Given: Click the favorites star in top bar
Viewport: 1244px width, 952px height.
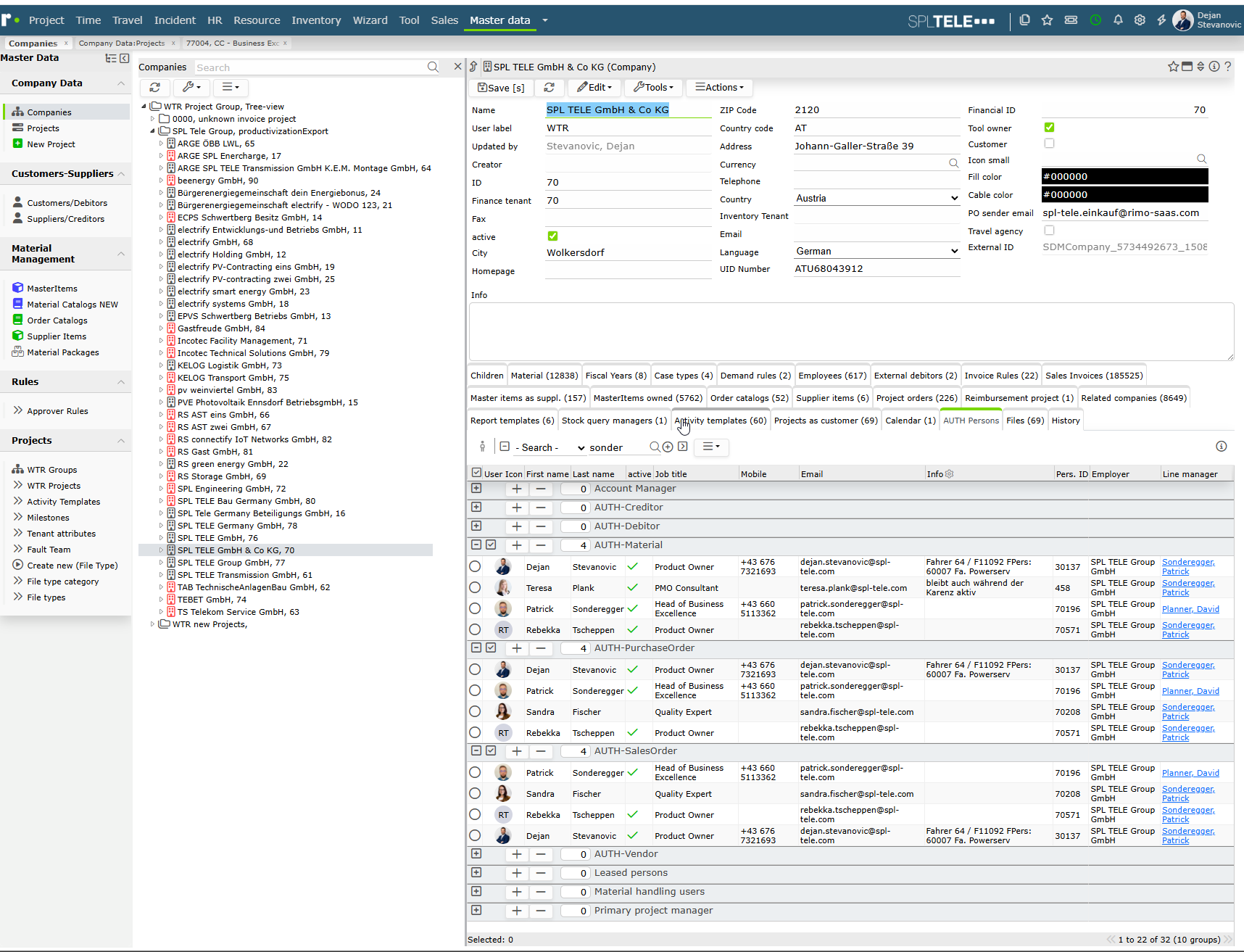Looking at the screenshot, I should (x=1047, y=20).
